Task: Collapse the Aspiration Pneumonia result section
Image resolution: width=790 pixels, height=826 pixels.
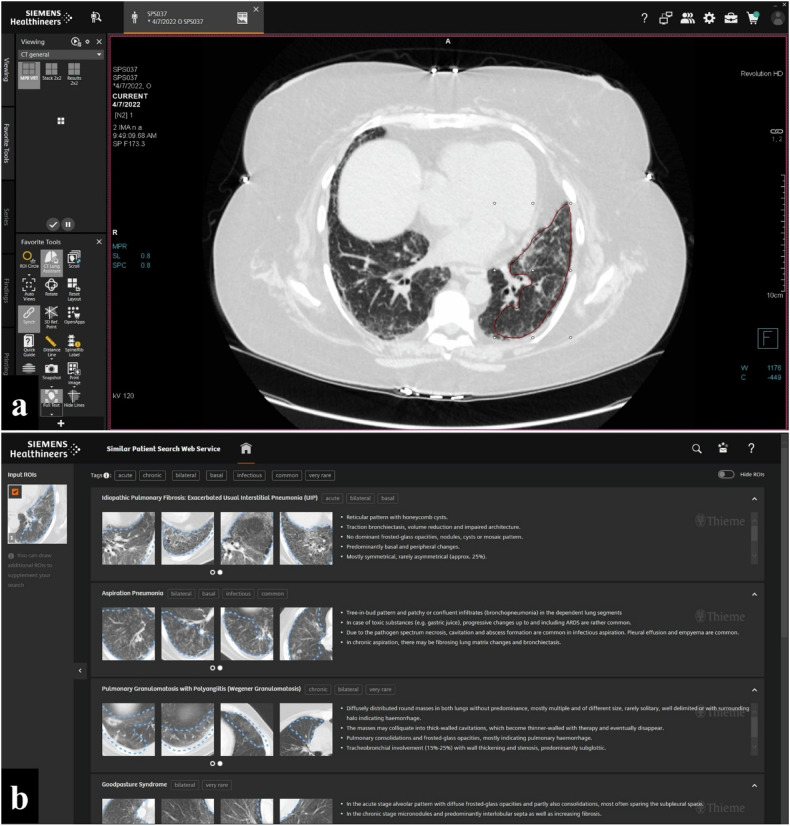Action: (754, 594)
